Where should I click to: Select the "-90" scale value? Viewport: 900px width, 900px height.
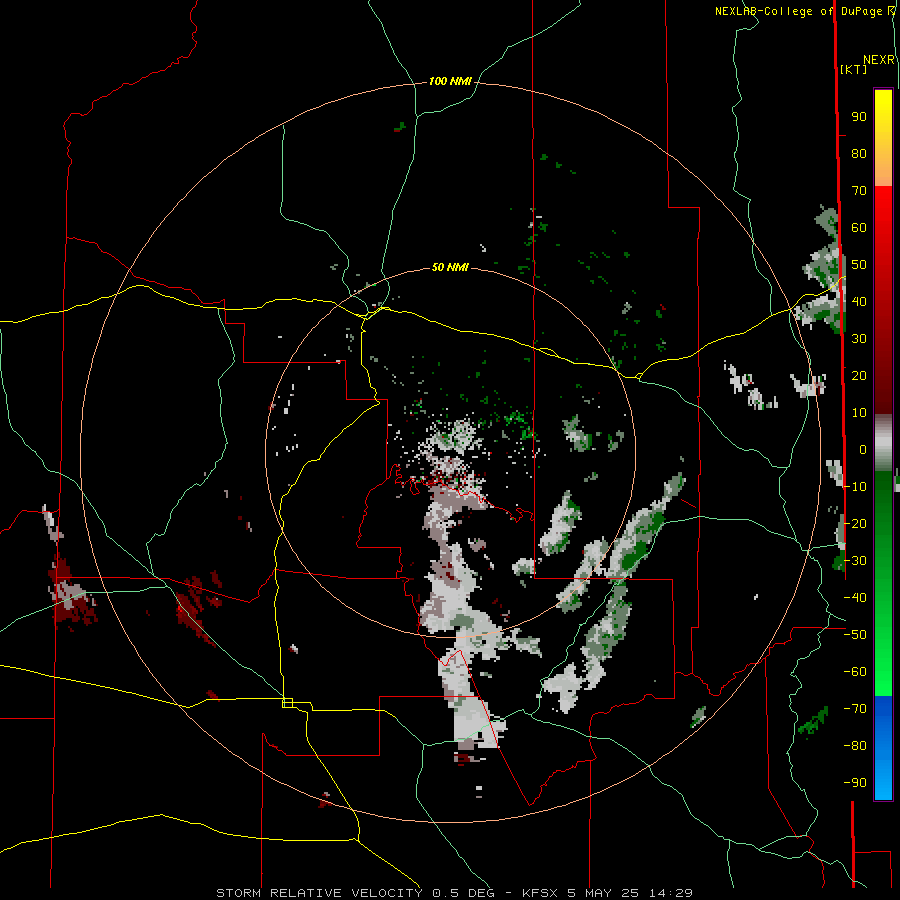pos(855,782)
